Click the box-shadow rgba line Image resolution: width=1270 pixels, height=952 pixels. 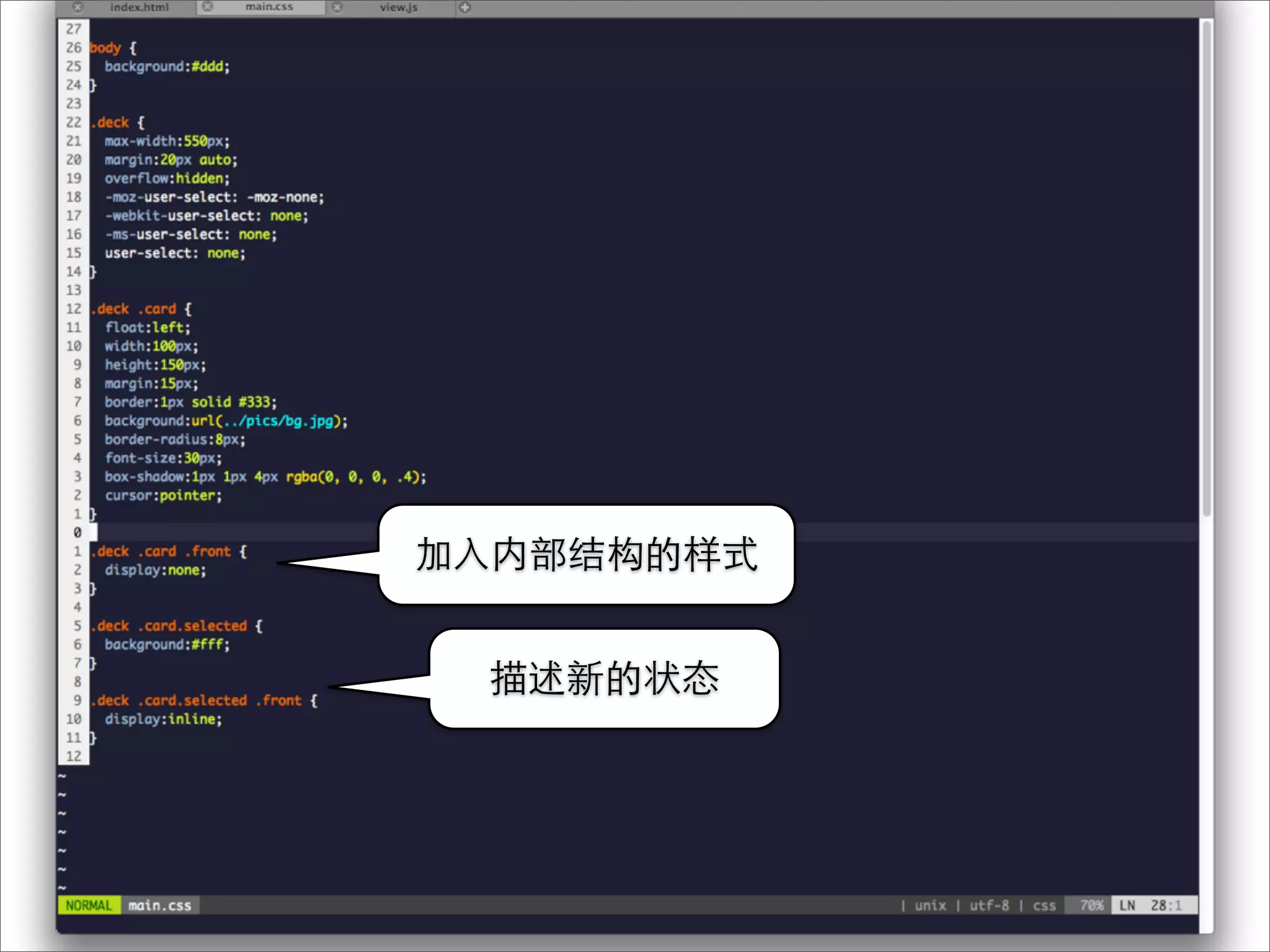point(265,477)
